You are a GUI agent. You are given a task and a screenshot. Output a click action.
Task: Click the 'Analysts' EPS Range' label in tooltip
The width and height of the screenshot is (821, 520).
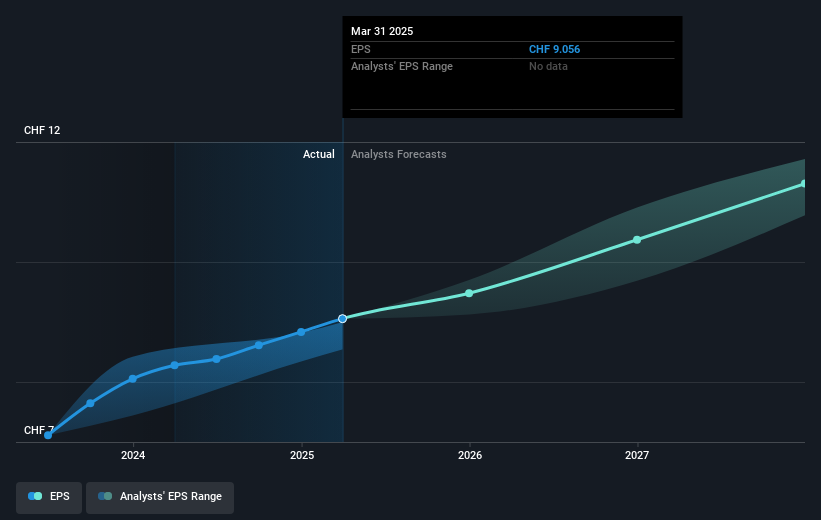pos(402,67)
